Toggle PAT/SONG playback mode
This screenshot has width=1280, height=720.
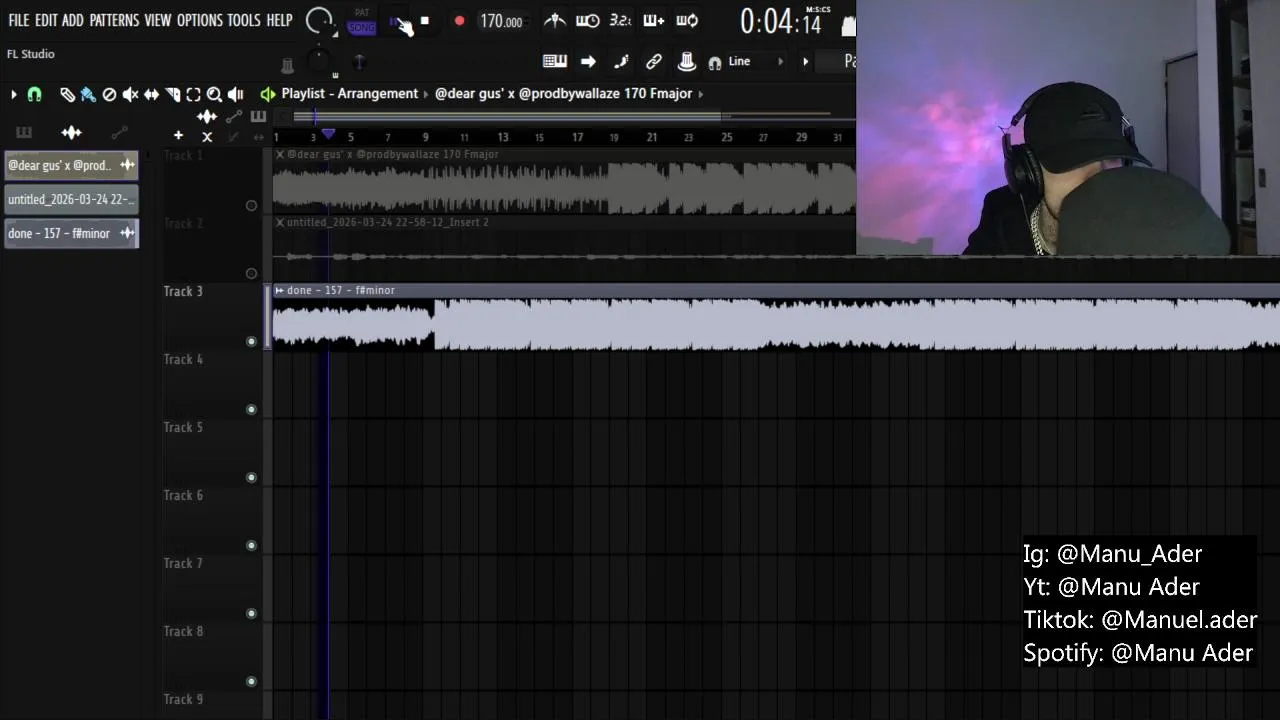click(362, 21)
